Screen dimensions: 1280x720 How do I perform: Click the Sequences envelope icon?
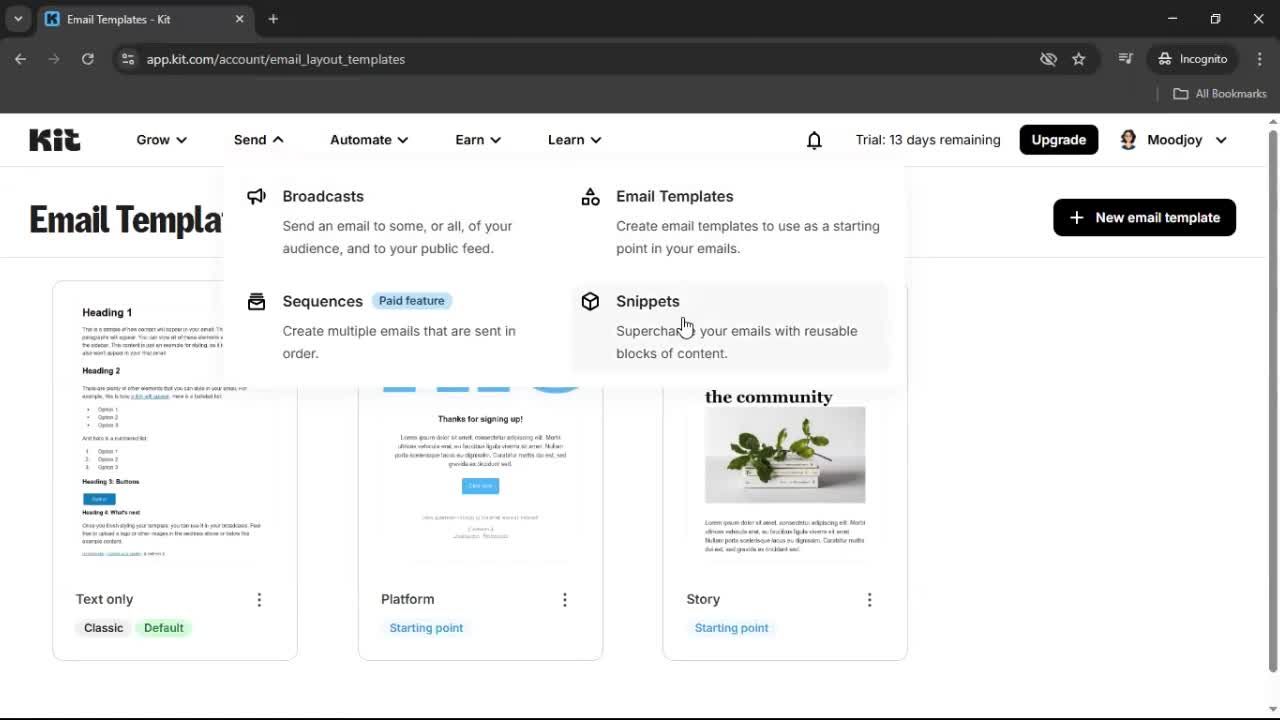pyautogui.click(x=257, y=301)
